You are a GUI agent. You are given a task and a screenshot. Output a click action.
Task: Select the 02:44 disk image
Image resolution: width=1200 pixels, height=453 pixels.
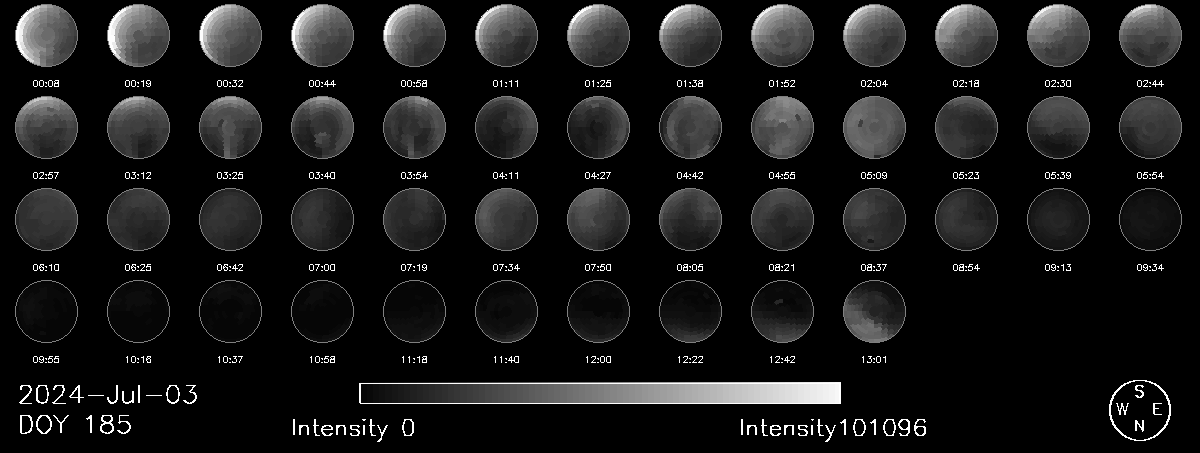(1150, 36)
